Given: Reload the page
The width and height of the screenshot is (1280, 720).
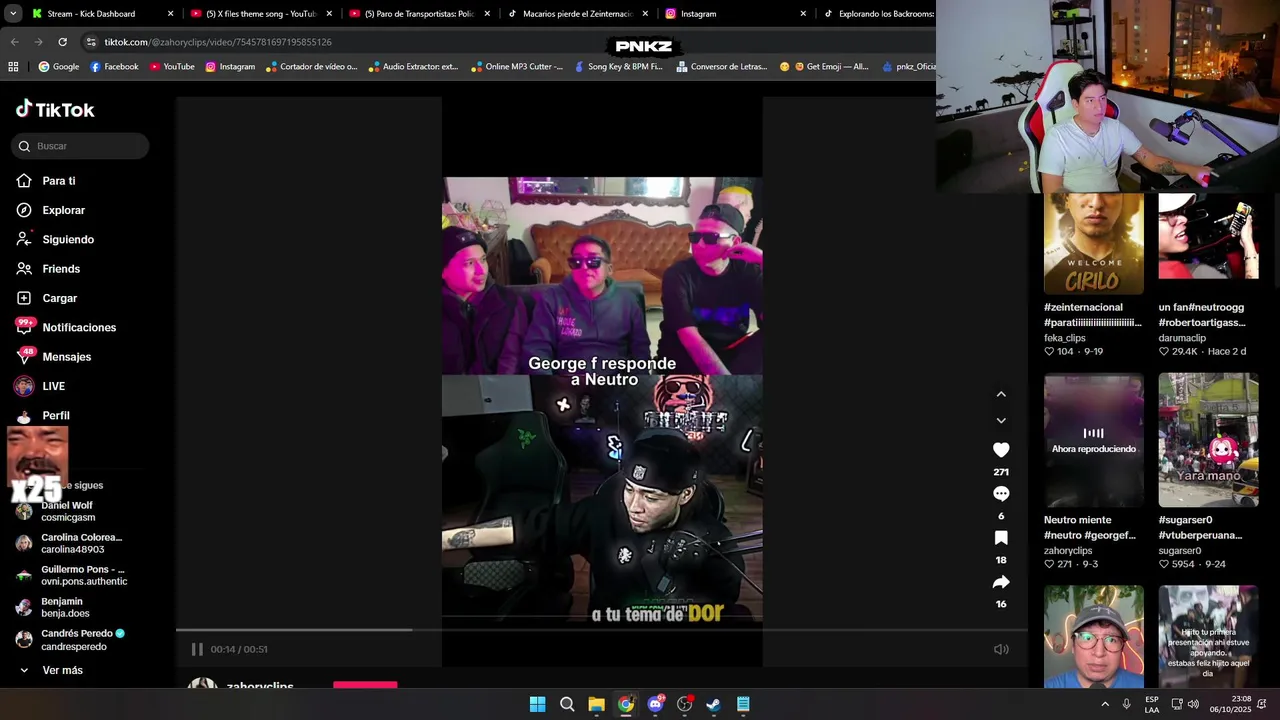Looking at the screenshot, I should coord(62,42).
